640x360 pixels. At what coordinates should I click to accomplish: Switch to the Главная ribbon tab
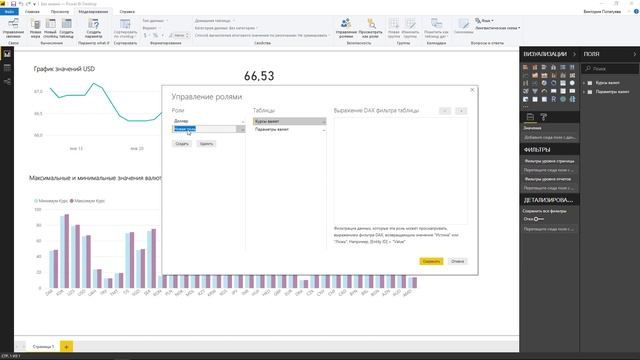(x=32, y=11)
